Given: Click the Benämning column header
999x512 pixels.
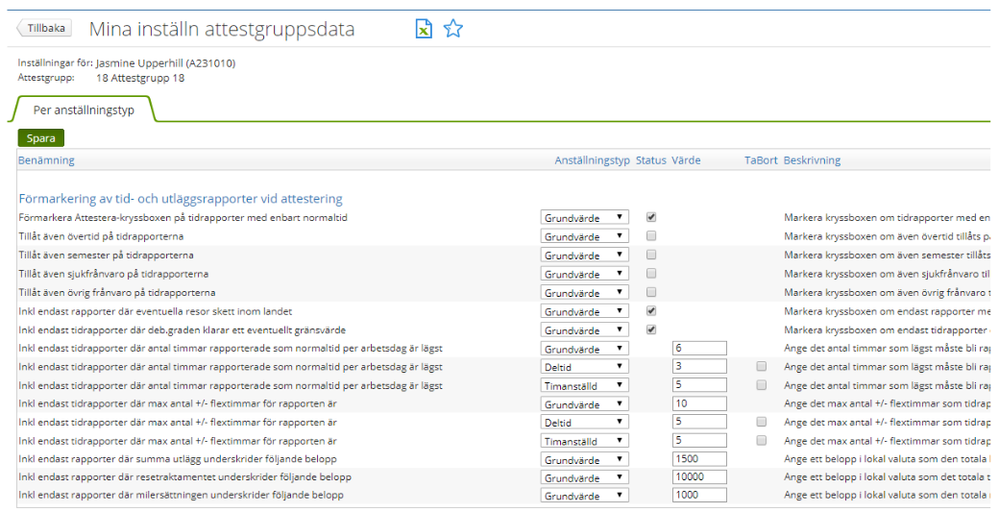Looking at the screenshot, I should click(46, 160).
